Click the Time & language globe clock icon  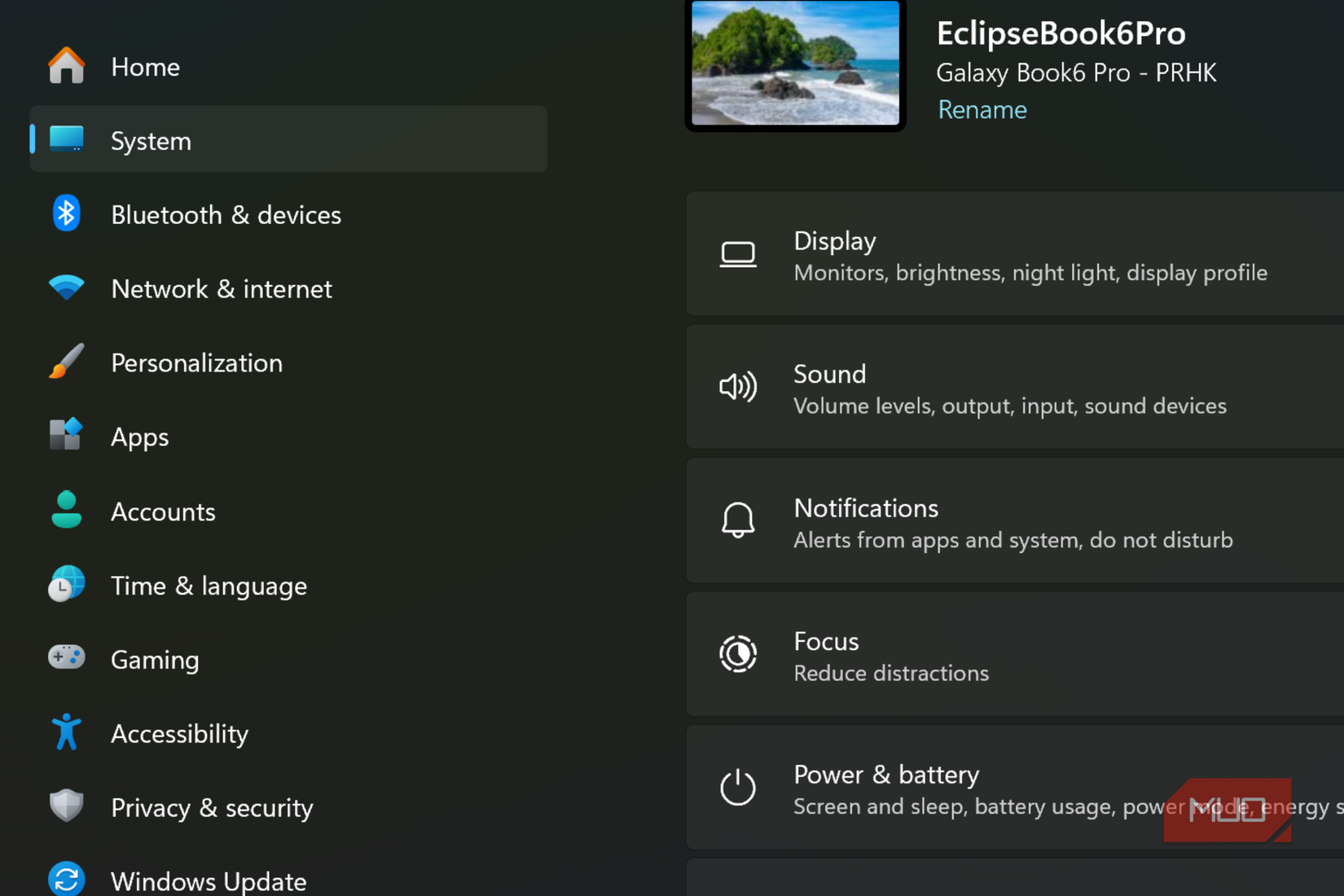tap(66, 584)
